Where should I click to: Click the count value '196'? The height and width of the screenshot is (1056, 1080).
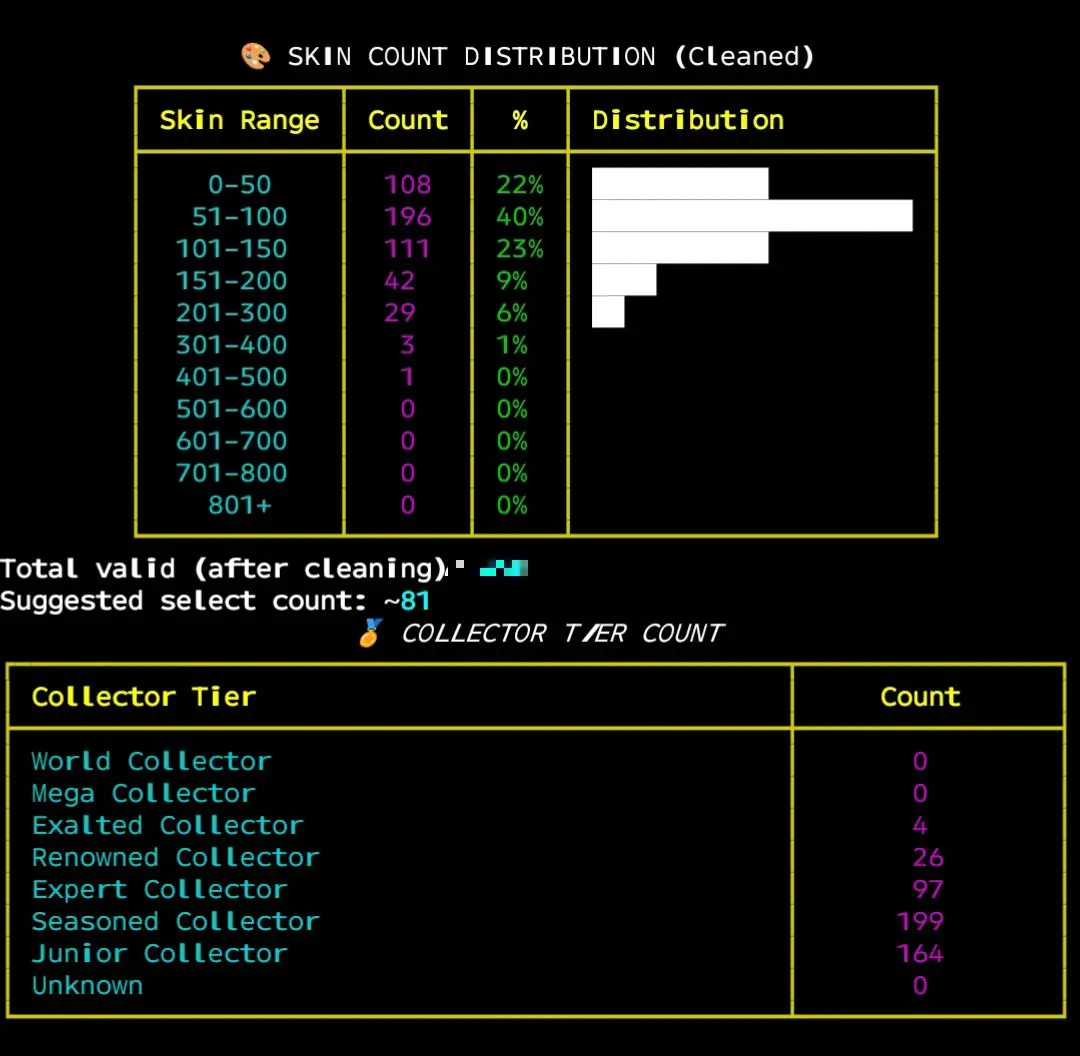point(408,217)
